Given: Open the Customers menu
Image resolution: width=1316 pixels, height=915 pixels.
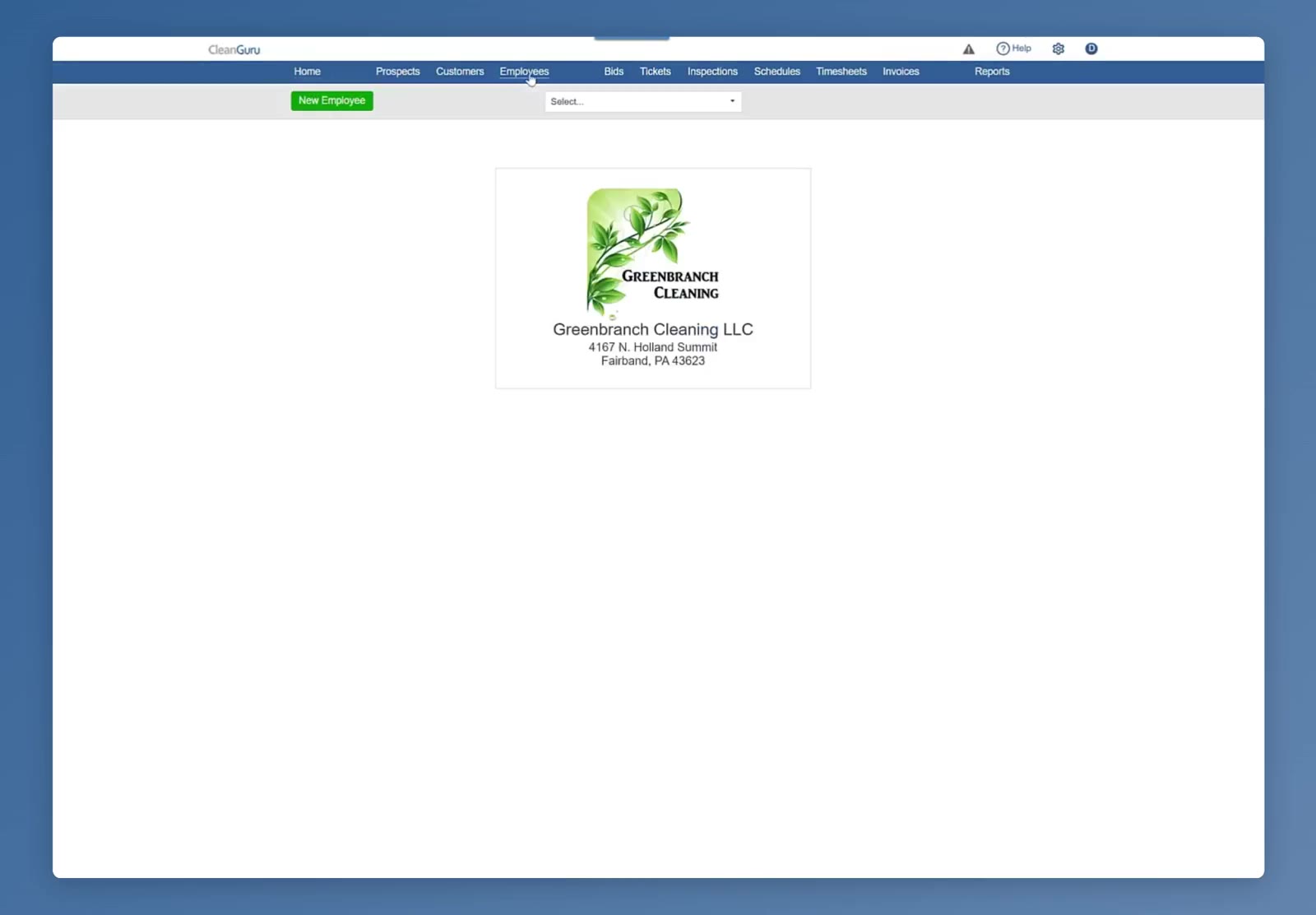Looking at the screenshot, I should coord(460,72).
